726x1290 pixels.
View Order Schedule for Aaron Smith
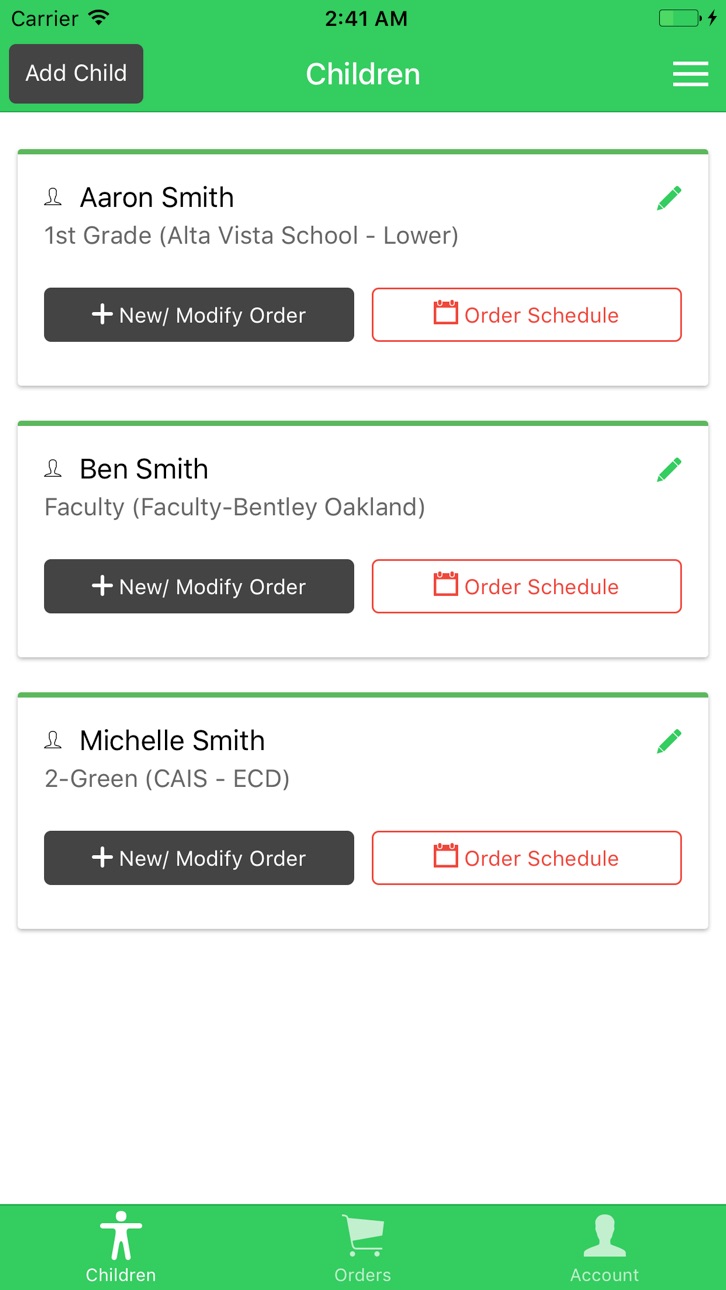tap(527, 315)
